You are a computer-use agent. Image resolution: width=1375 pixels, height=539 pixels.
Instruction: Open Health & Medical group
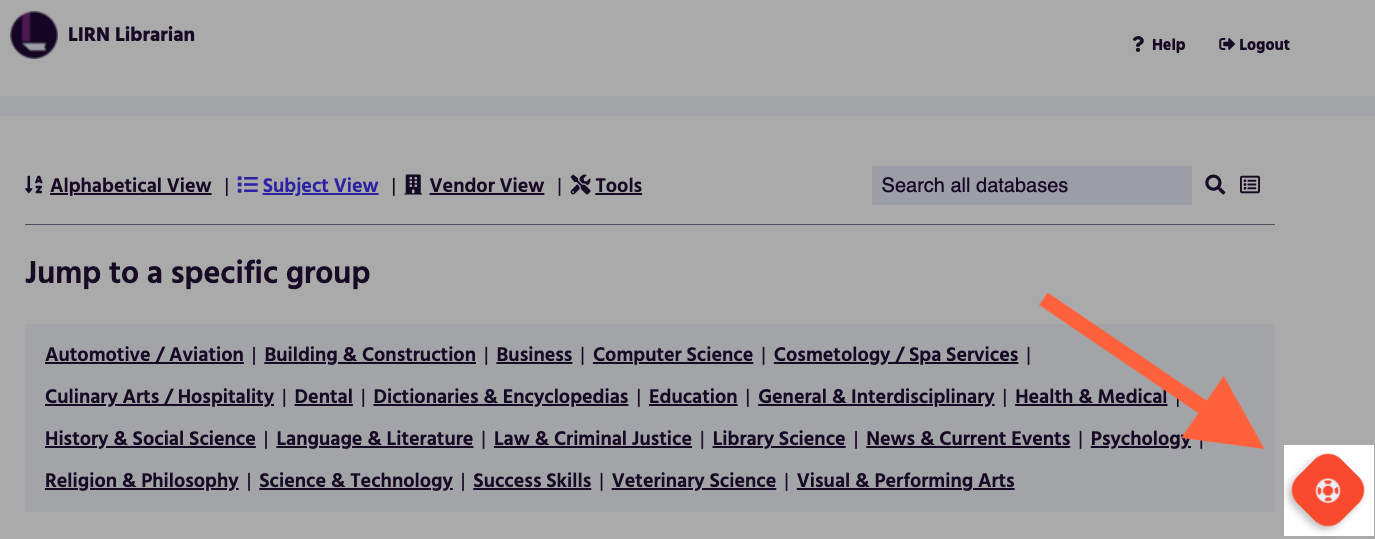pos(1090,397)
